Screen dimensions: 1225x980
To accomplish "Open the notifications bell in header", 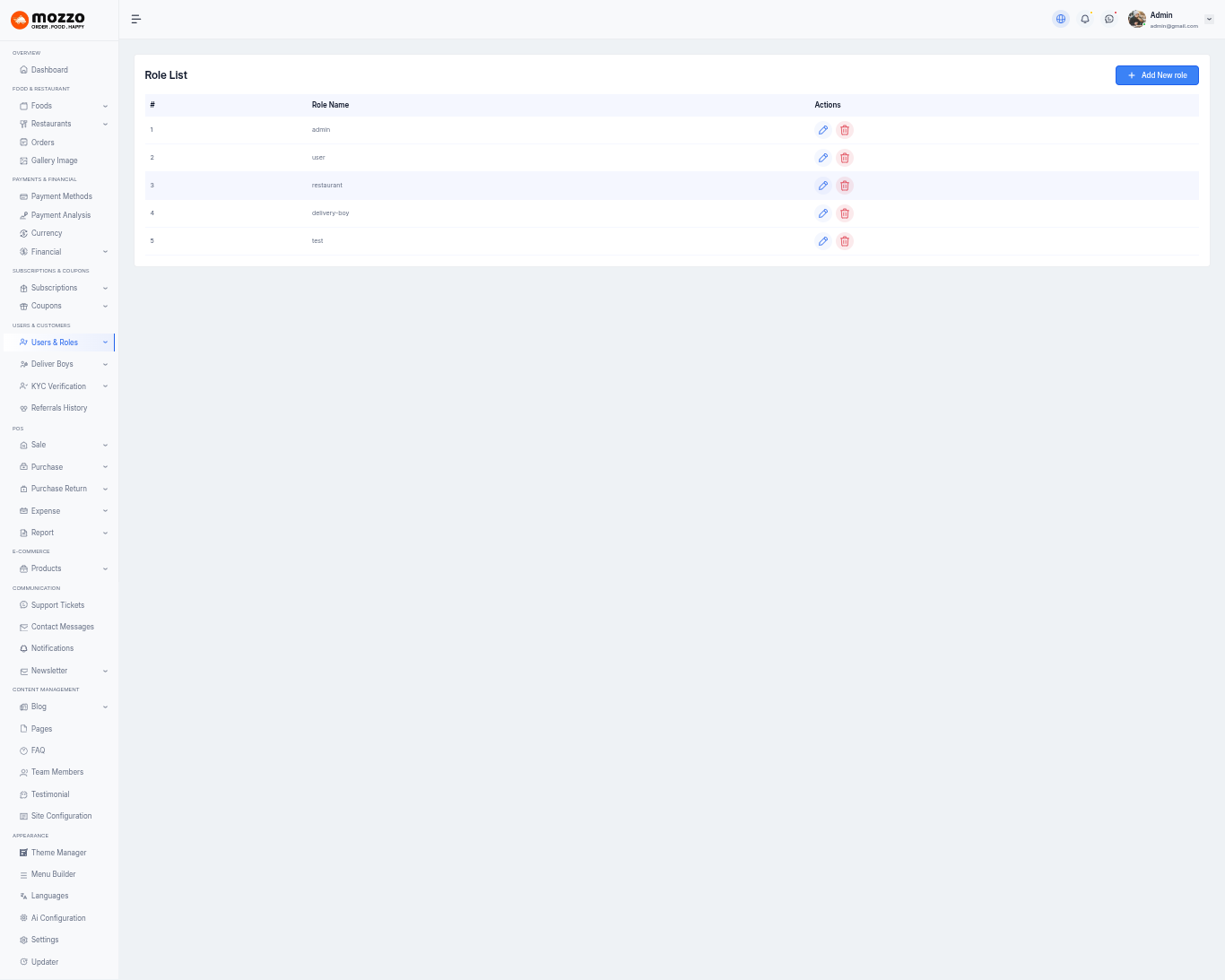I will (x=1085, y=19).
